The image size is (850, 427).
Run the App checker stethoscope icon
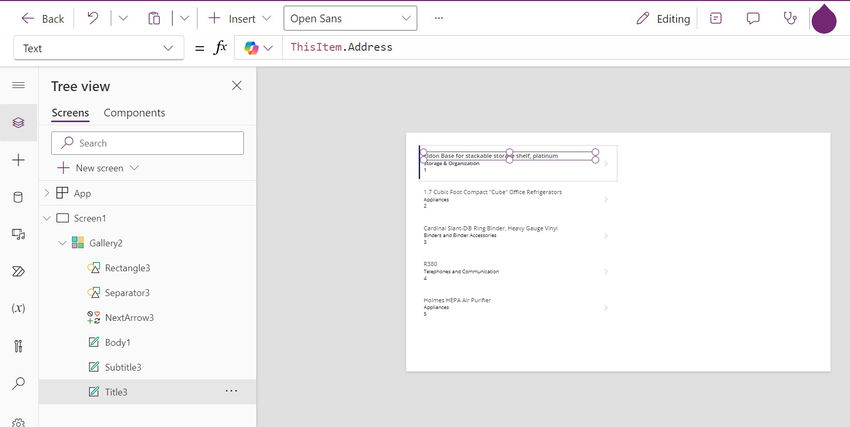[790, 18]
